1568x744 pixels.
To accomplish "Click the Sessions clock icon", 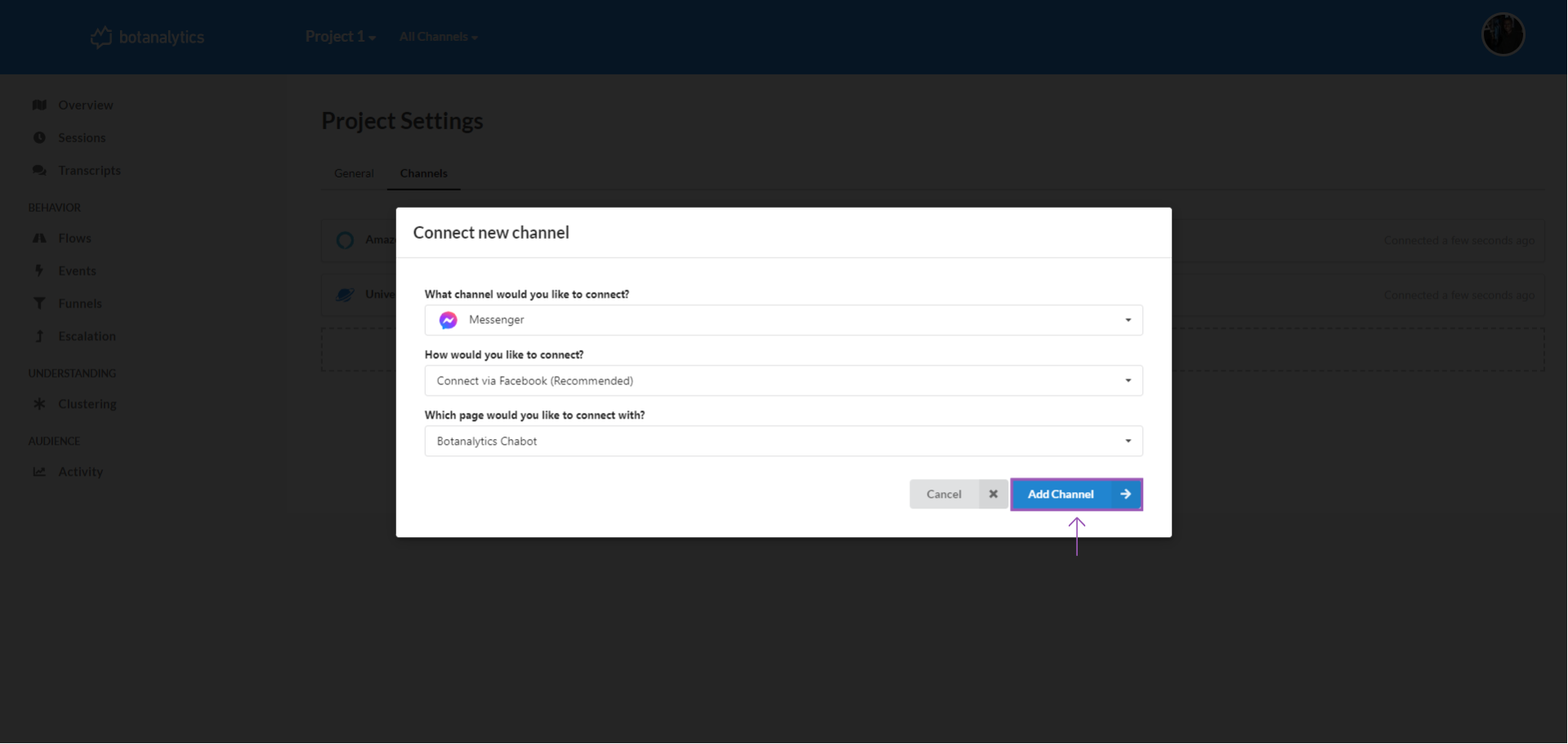I will (x=39, y=137).
